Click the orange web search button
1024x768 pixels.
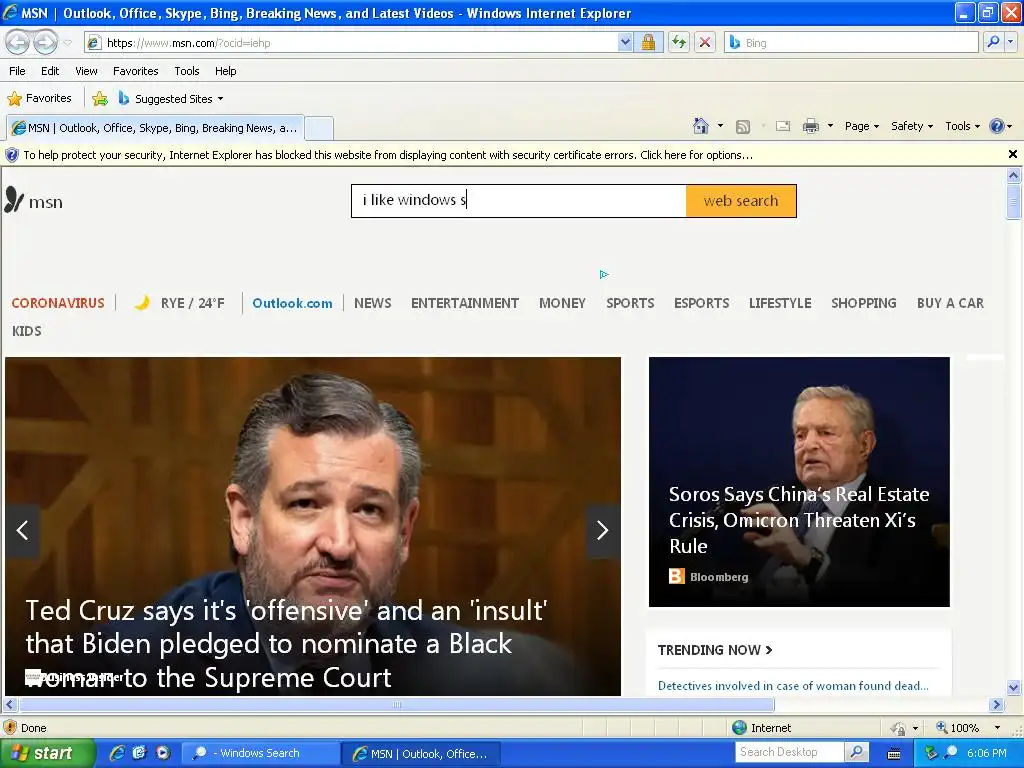coord(741,200)
